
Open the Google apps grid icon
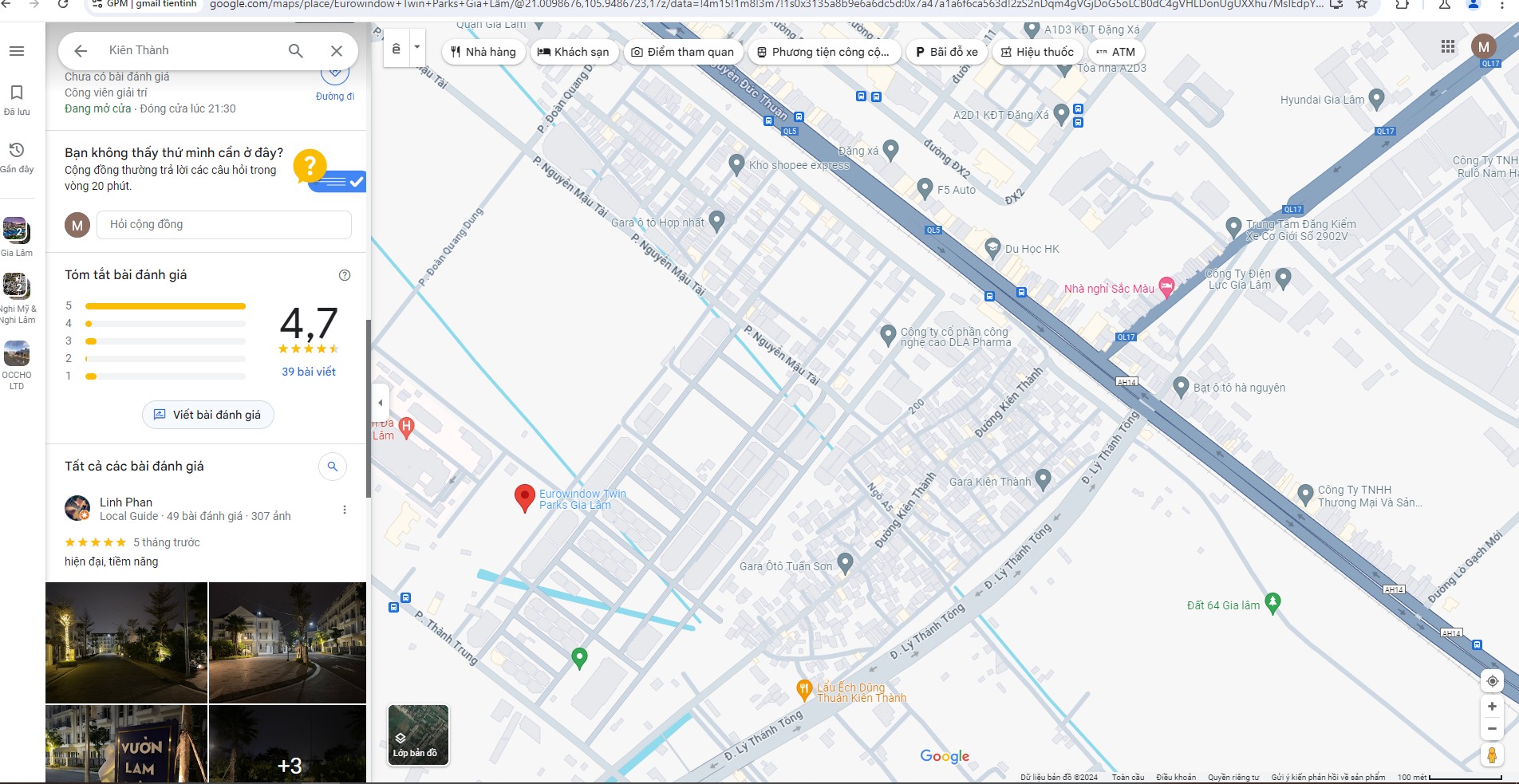pyautogui.click(x=1448, y=46)
